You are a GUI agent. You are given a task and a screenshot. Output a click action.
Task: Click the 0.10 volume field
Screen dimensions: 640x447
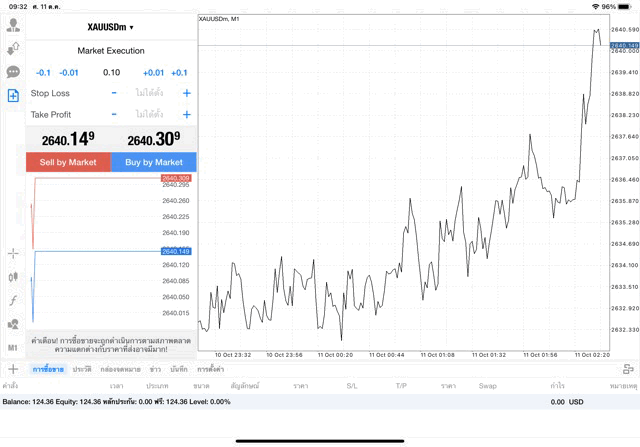pyautogui.click(x=111, y=73)
